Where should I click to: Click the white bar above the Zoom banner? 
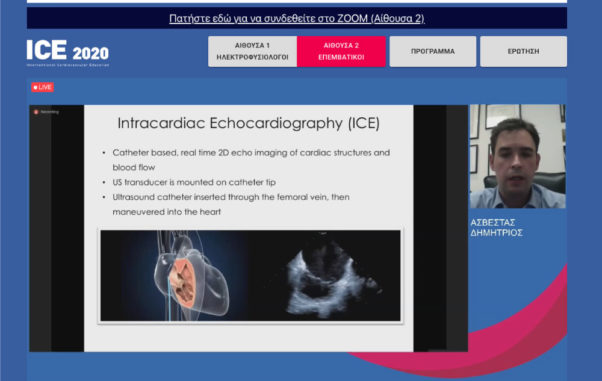click(297, 2)
